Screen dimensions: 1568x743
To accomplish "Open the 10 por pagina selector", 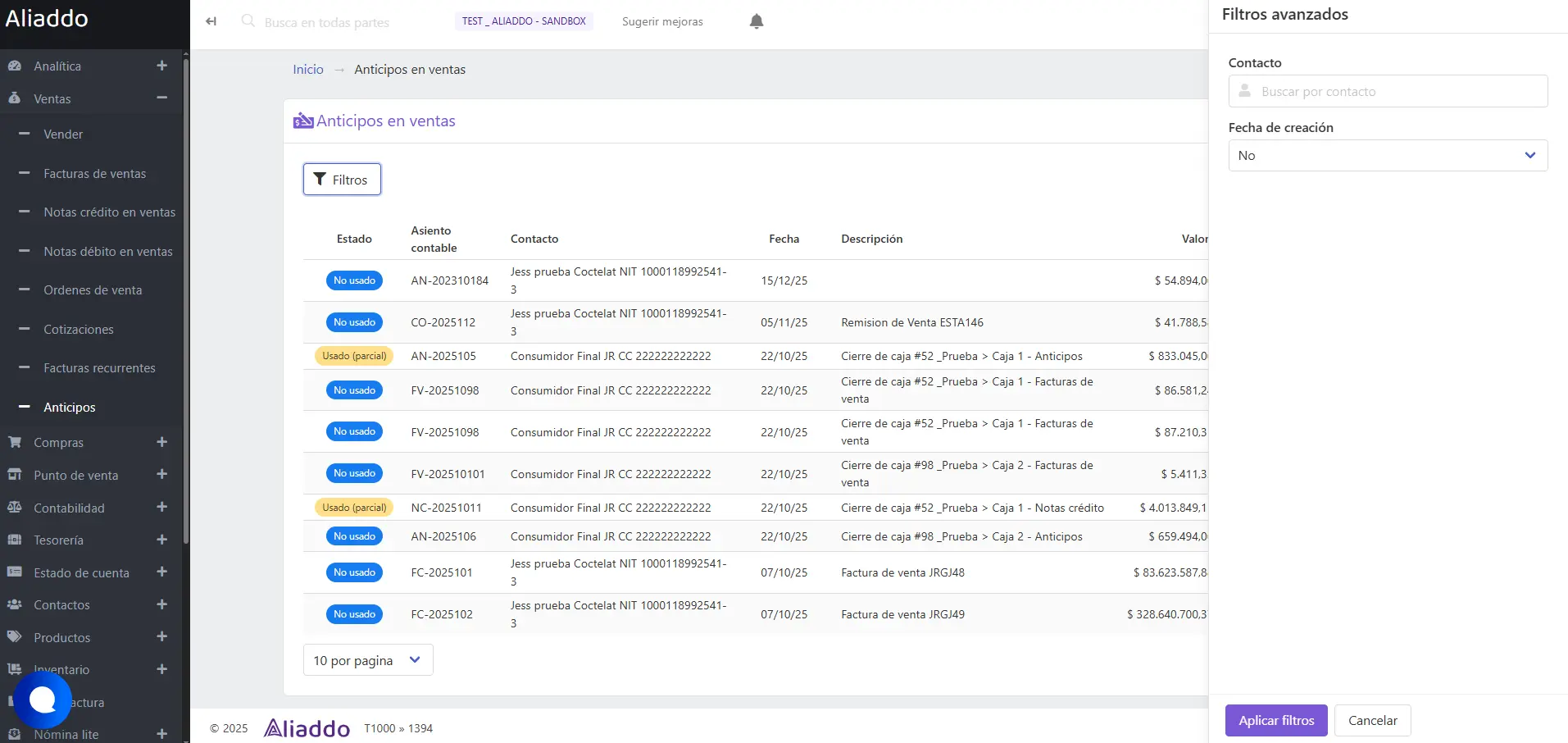I will pos(367,660).
